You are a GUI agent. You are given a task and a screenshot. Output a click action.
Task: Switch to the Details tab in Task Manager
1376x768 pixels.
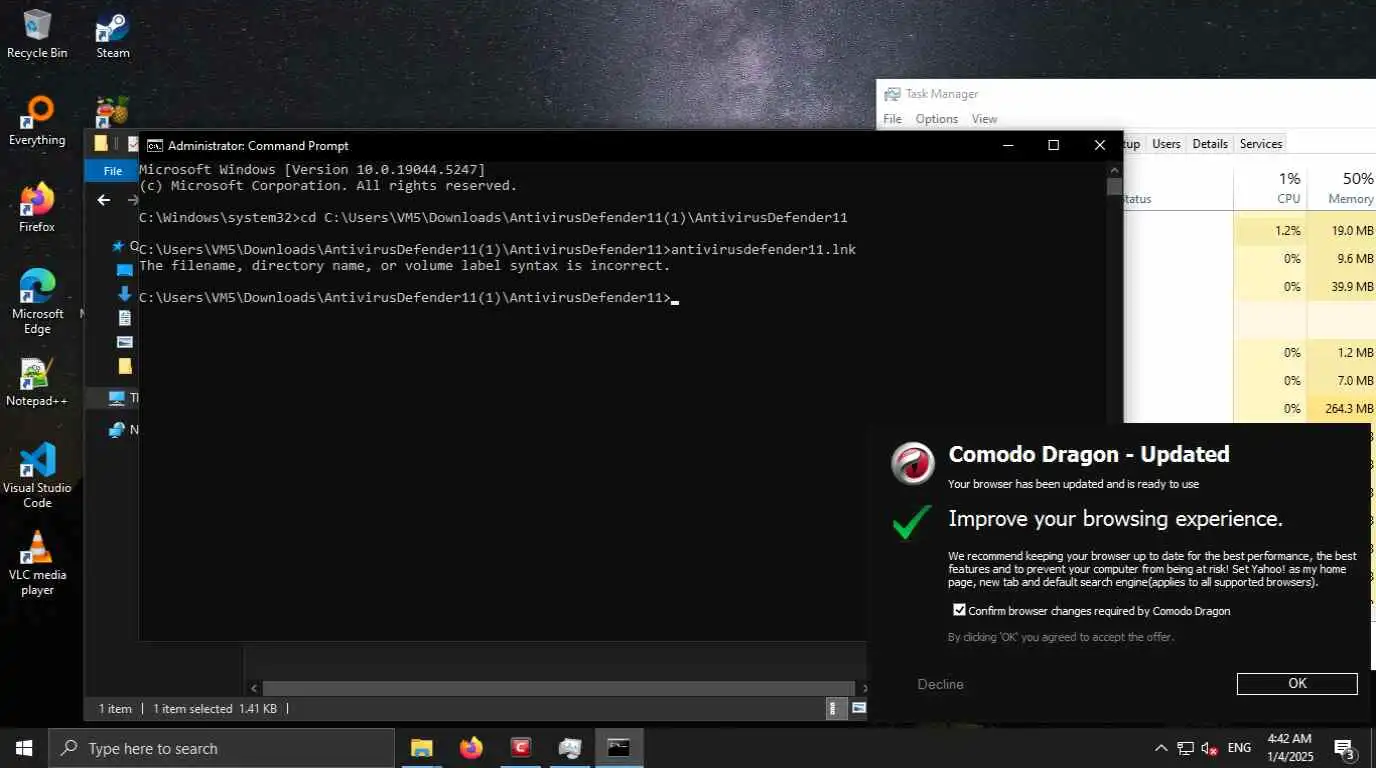tap(1210, 144)
